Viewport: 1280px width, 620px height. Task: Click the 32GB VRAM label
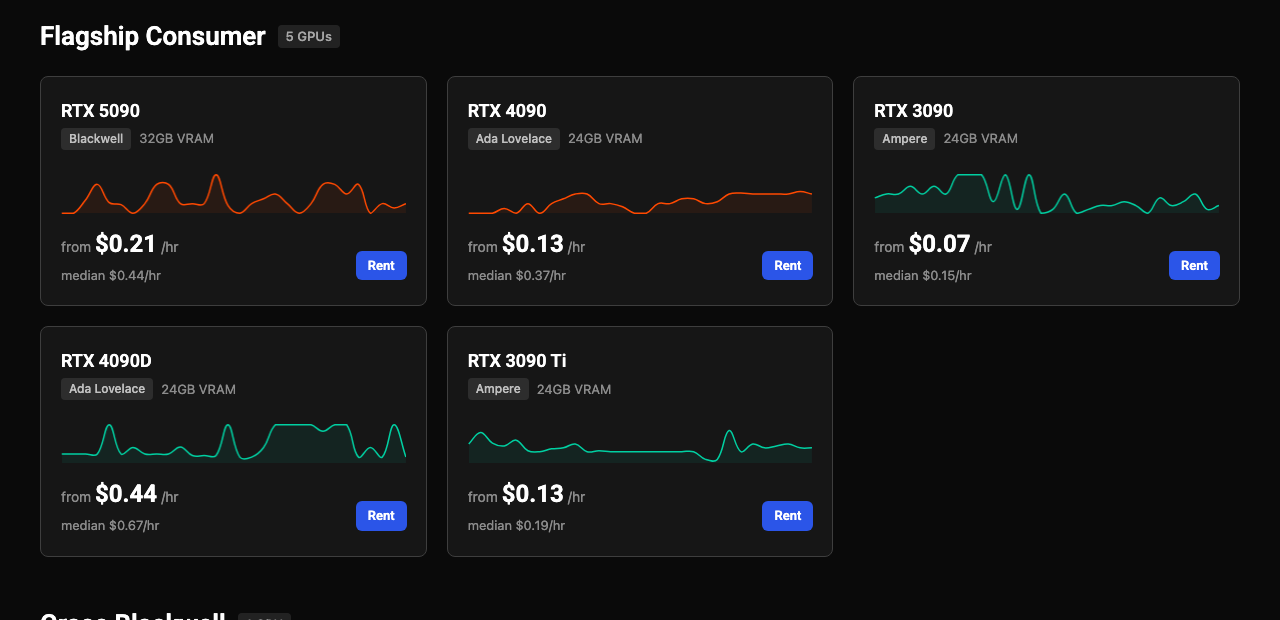[x=177, y=139]
